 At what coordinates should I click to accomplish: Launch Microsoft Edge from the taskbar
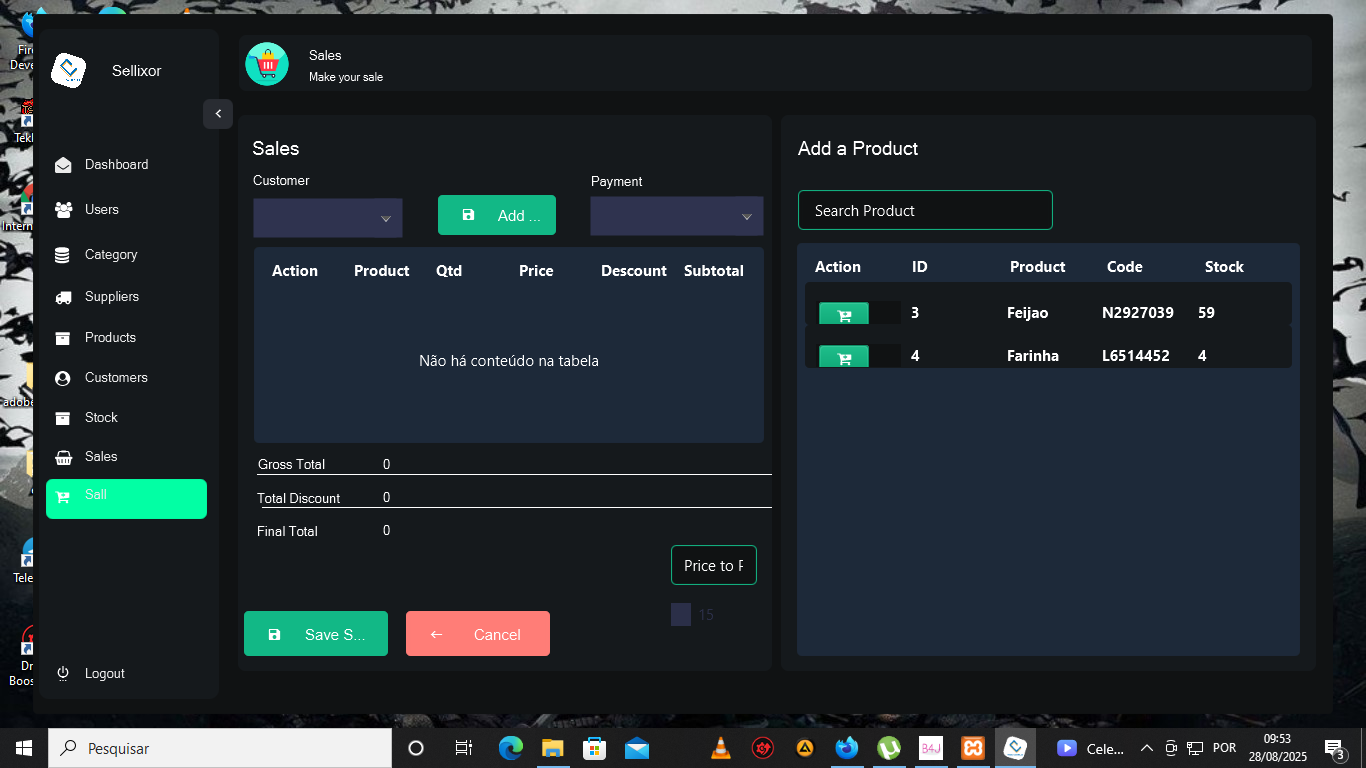[511, 748]
